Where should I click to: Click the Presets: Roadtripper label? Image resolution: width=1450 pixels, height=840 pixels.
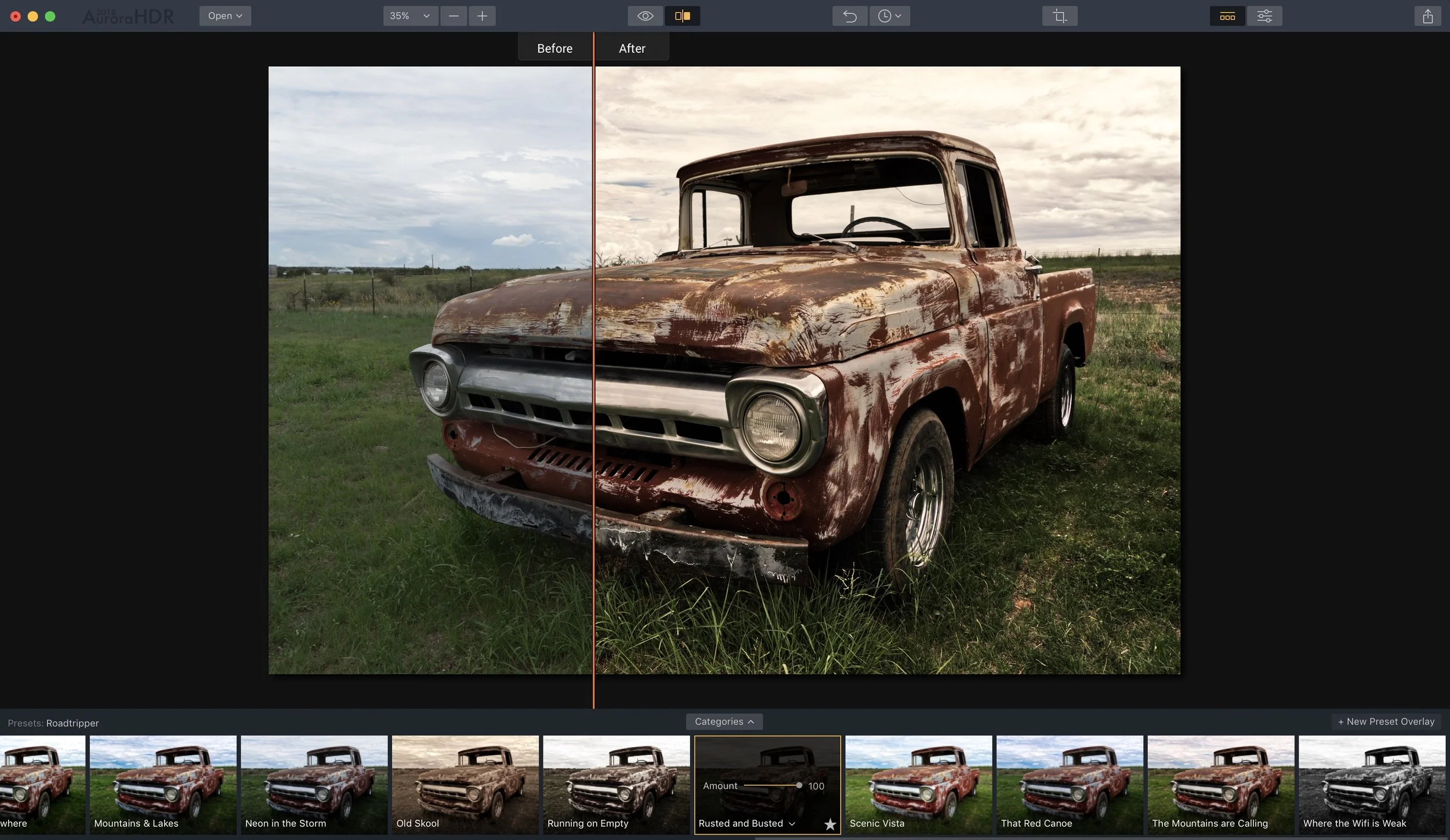click(53, 723)
